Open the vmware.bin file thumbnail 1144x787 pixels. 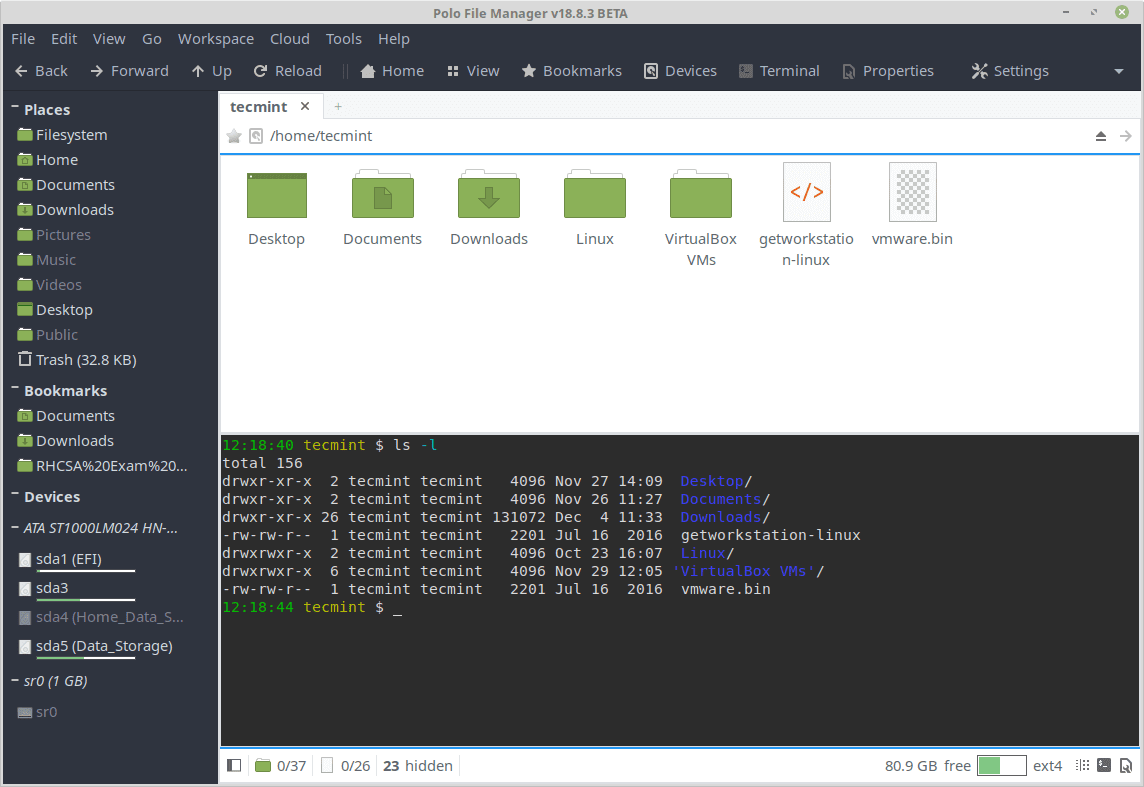[x=911, y=192]
